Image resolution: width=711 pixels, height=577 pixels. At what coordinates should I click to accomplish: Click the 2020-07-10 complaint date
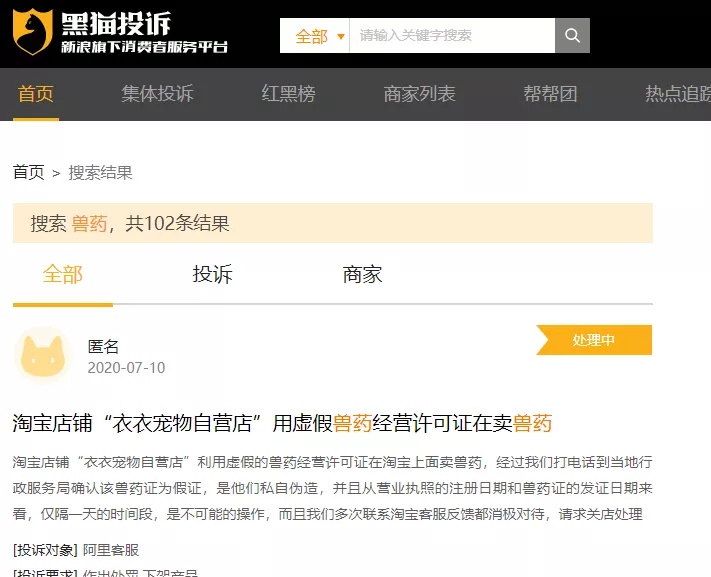pyautogui.click(x=127, y=368)
